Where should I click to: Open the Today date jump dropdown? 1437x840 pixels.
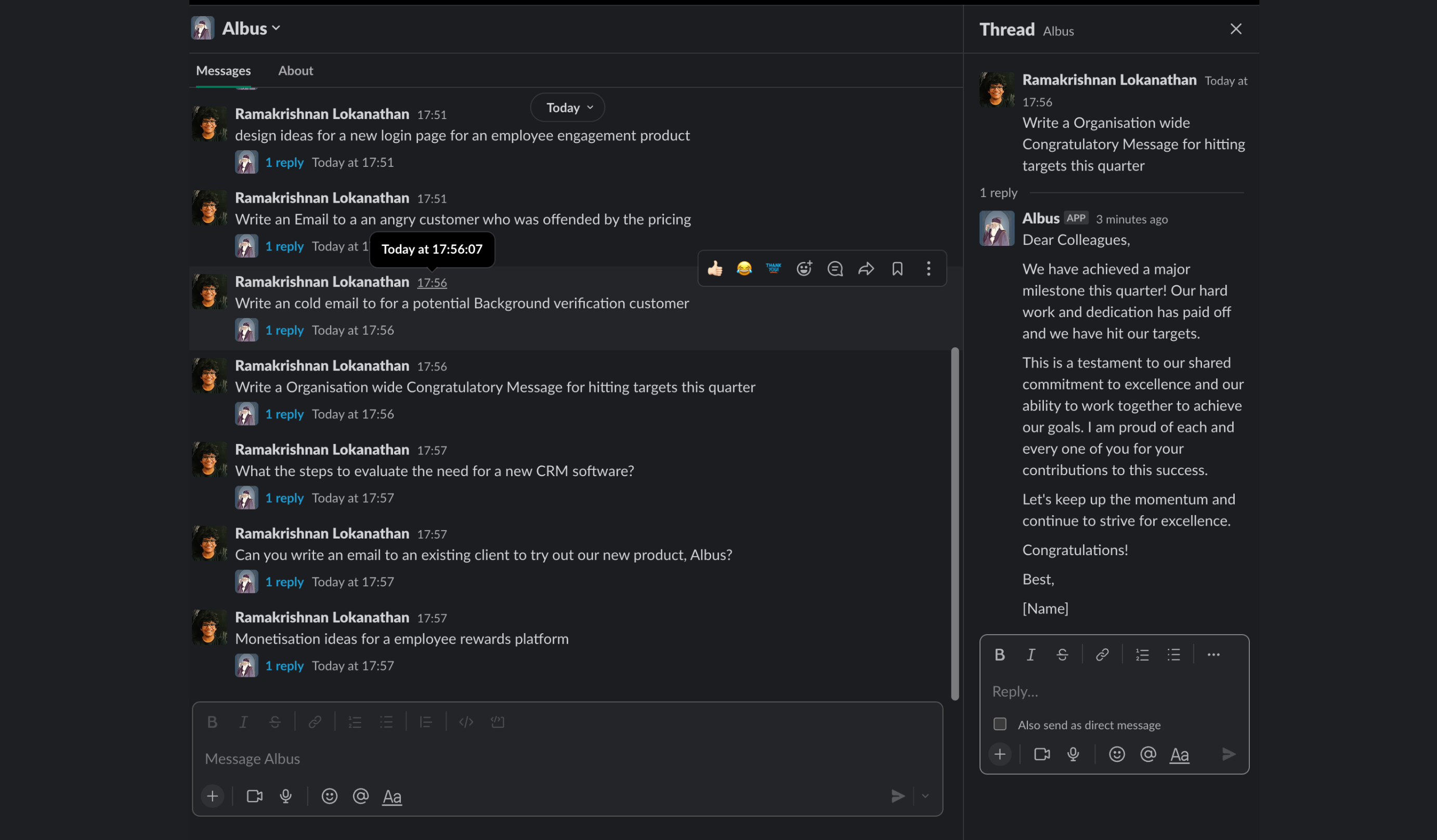[x=568, y=108]
